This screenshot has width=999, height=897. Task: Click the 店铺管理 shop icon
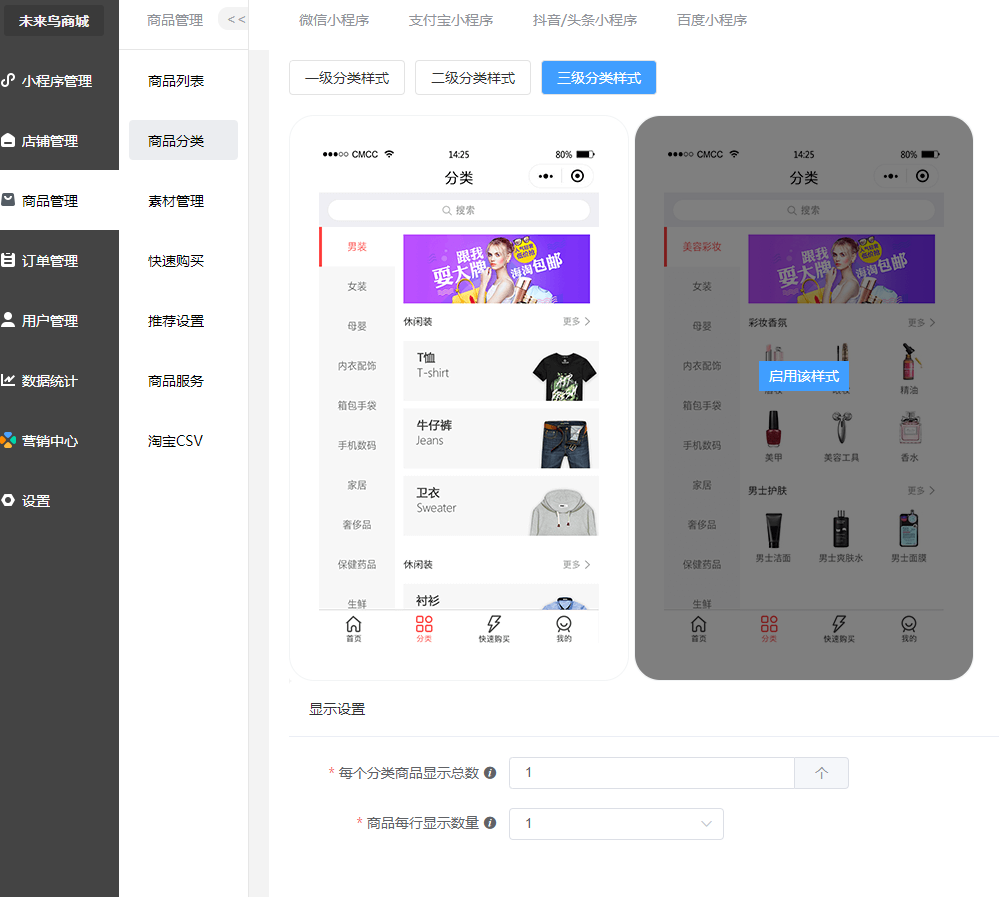click(8, 141)
